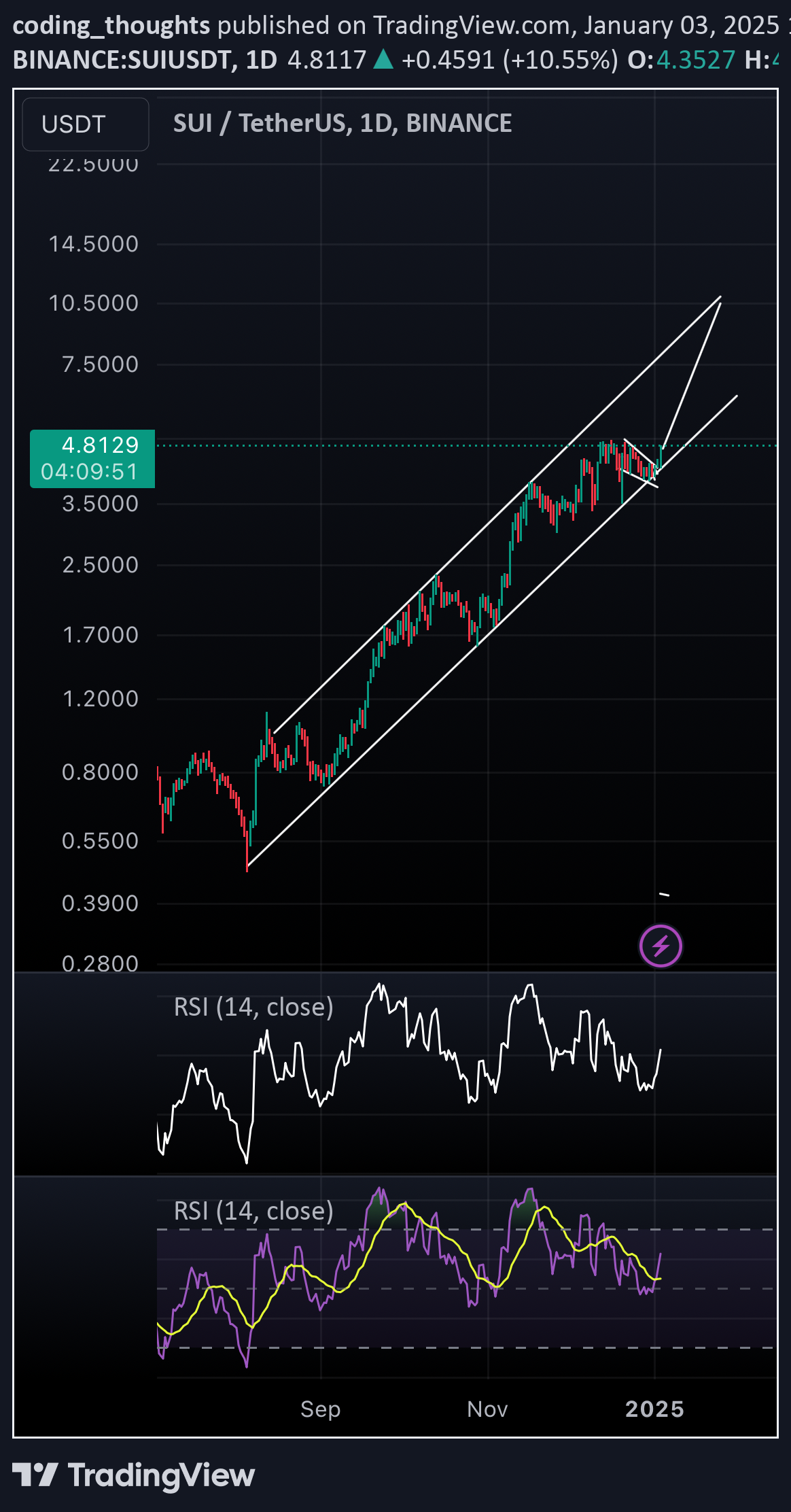
Task: Click the 0.3900 price axis label
Action: click(x=100, y=904)
